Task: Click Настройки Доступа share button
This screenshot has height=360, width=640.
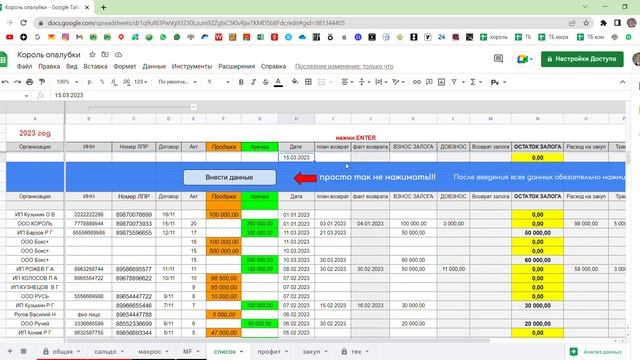Action: tap(582, 59)
